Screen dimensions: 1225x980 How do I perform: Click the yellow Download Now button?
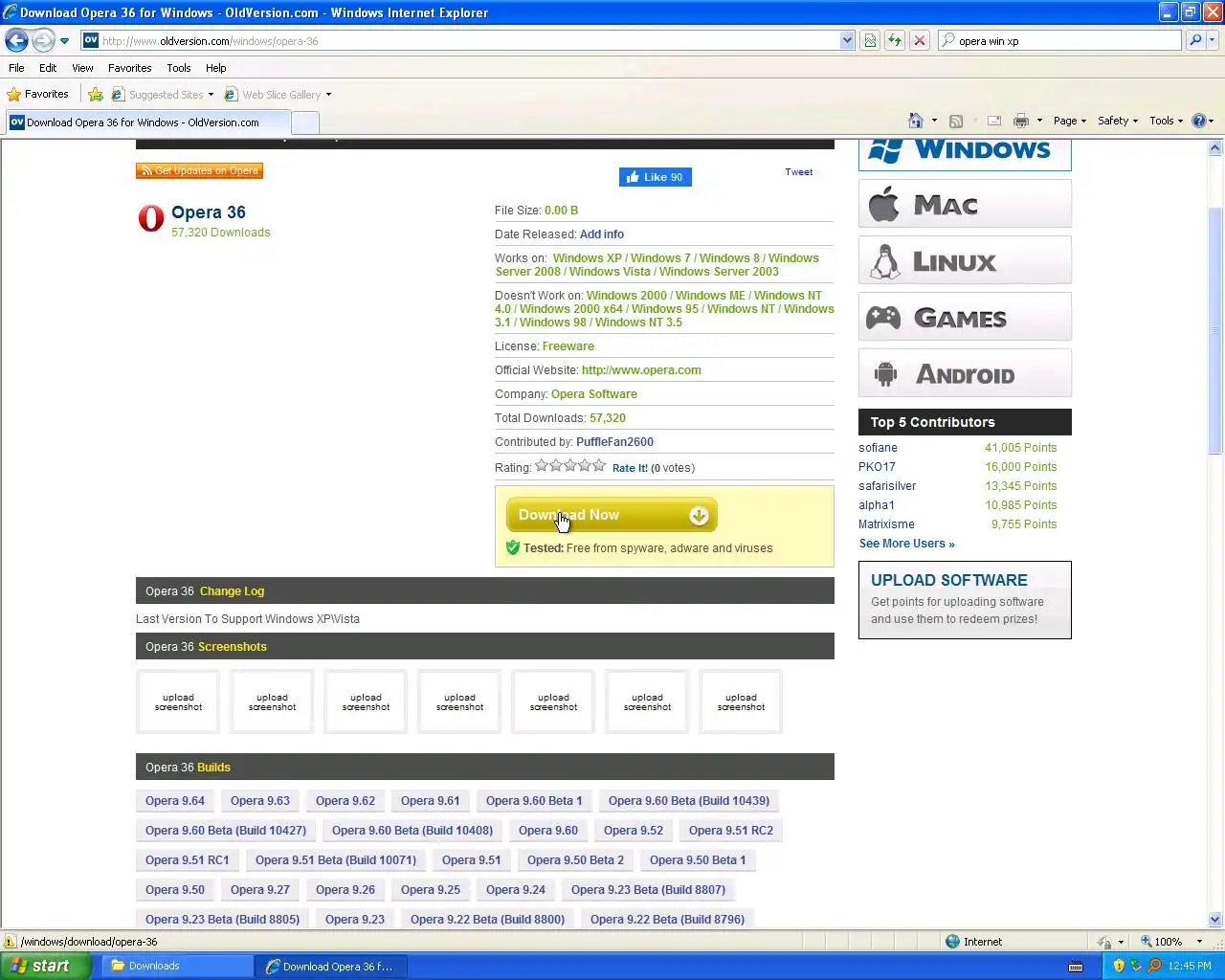coord(612,515)
